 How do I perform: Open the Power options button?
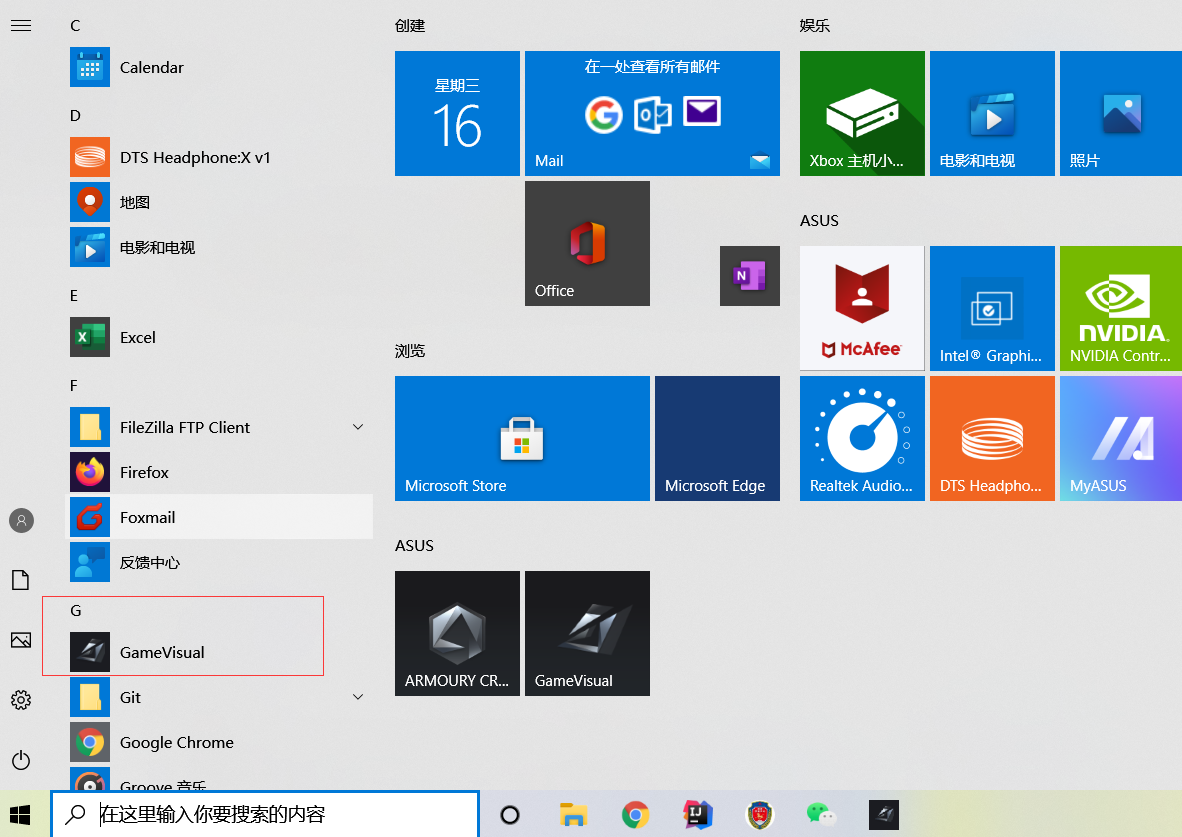[x=21, y=759]
